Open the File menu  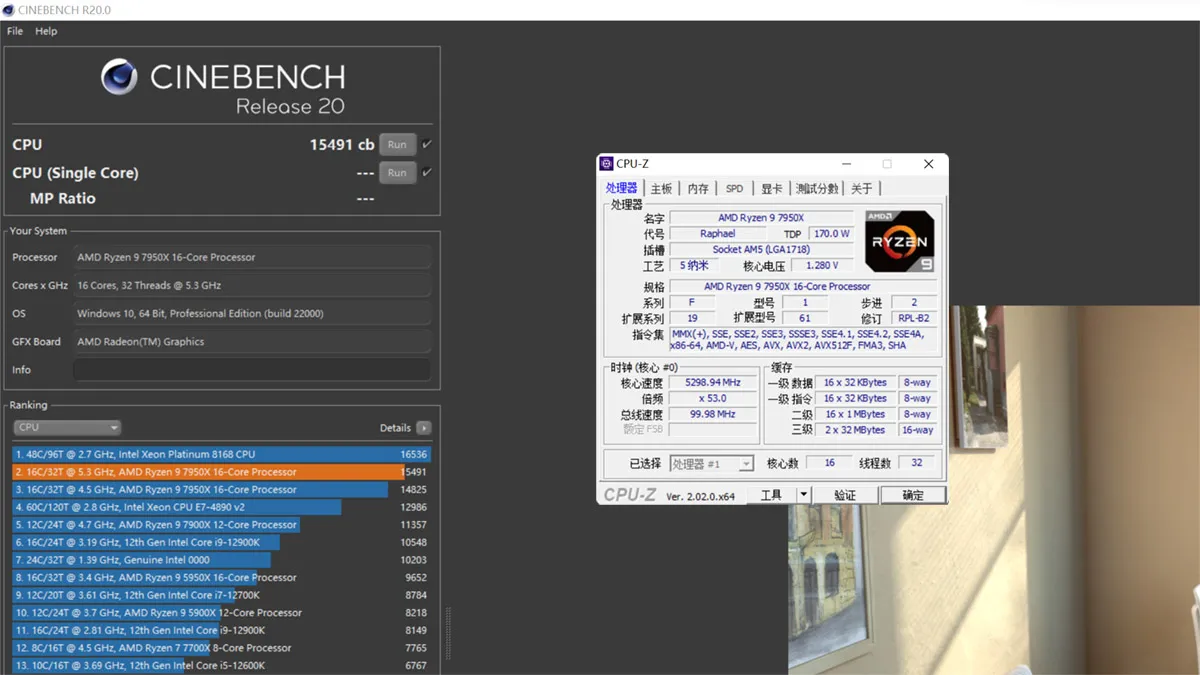click(x=15, y=31)
